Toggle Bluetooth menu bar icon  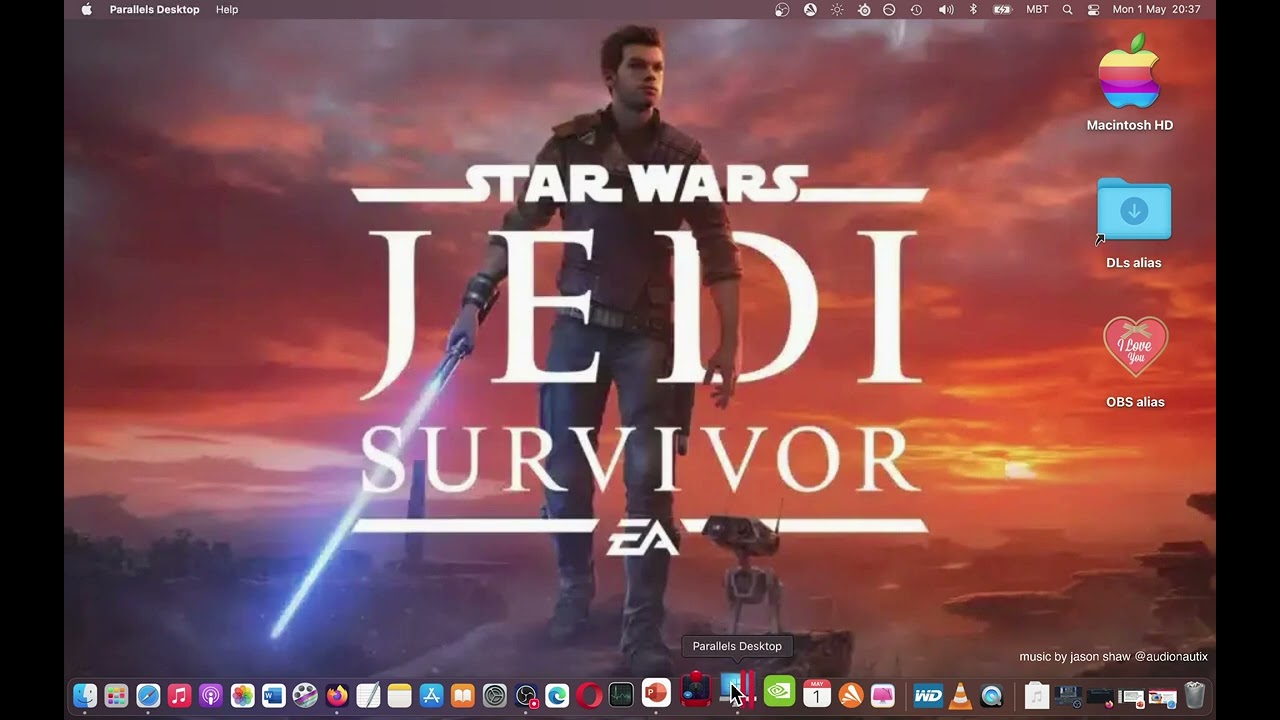pyautogui.click(x=973, y=9)
